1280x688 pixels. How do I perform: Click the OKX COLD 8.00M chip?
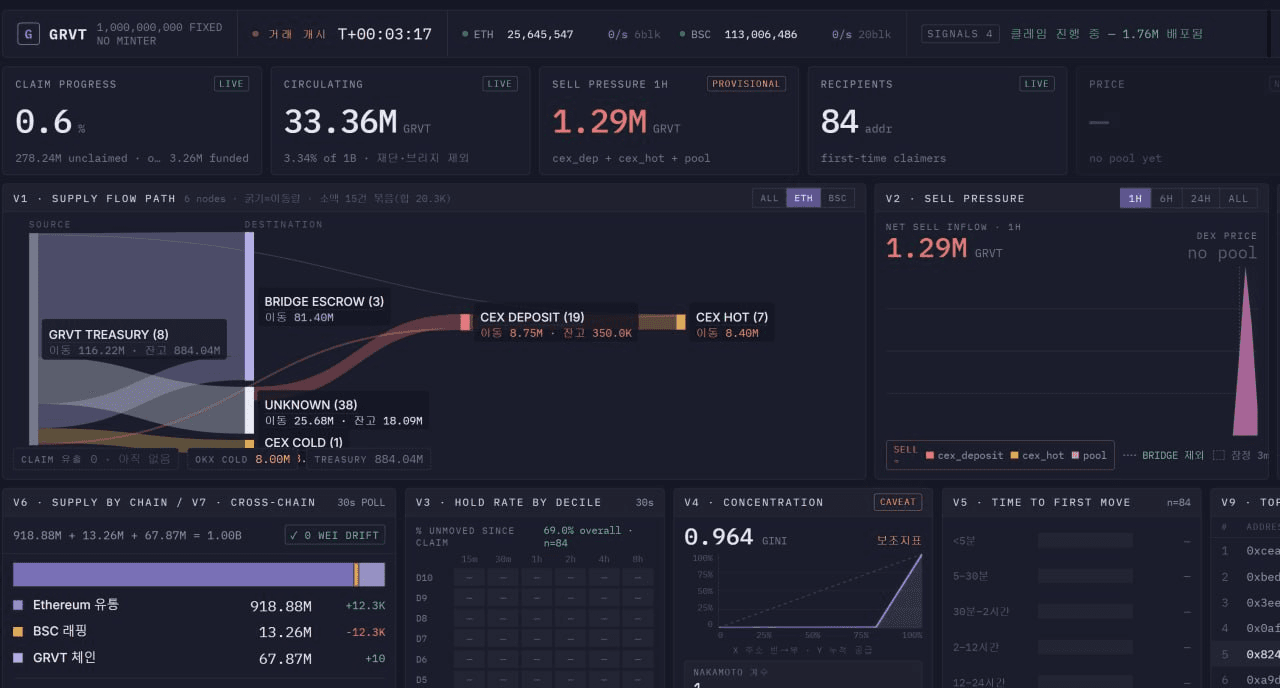click(245, 459)
